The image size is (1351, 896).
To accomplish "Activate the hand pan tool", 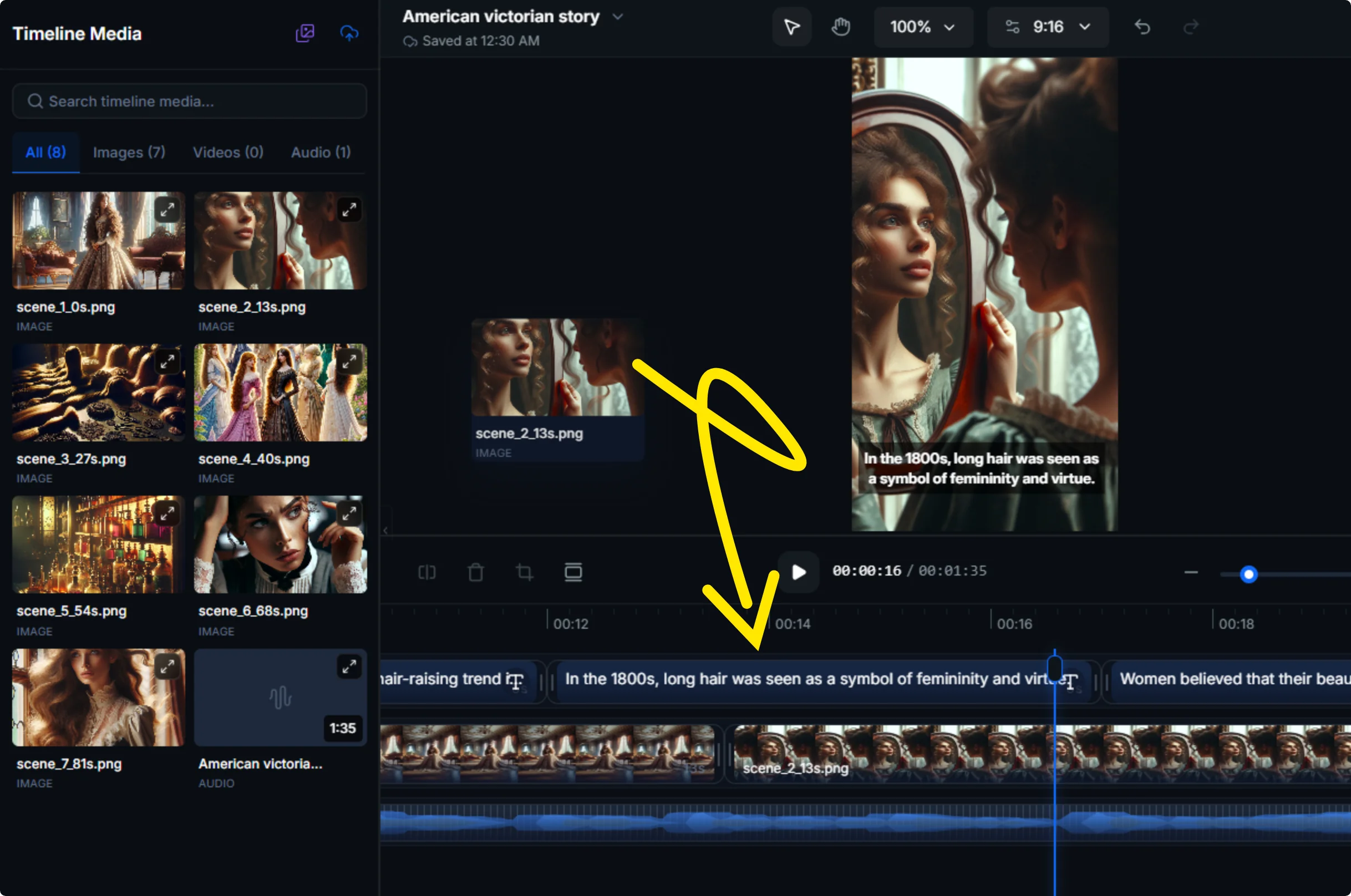I will (840, 27).
